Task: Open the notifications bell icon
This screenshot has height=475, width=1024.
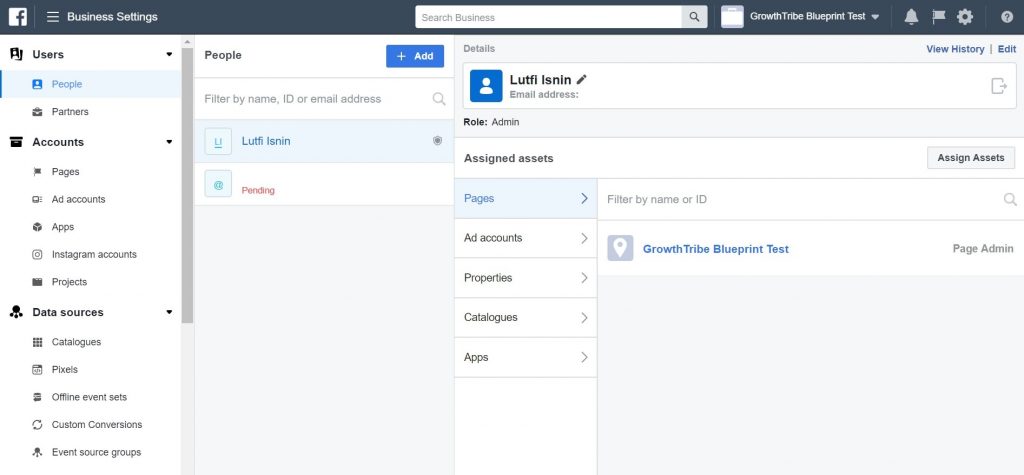Action: (x=911, y=17)
